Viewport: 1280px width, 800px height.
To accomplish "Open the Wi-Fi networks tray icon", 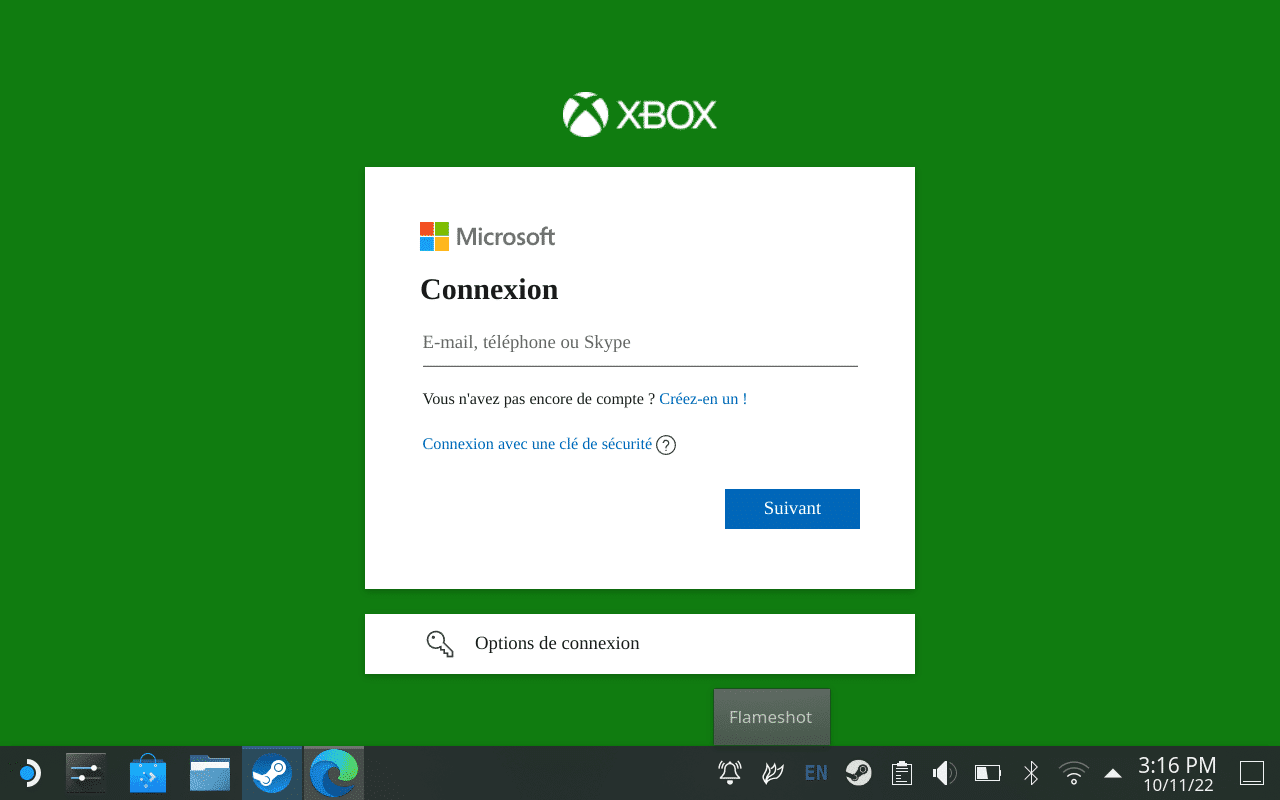I will [1074, 773].
